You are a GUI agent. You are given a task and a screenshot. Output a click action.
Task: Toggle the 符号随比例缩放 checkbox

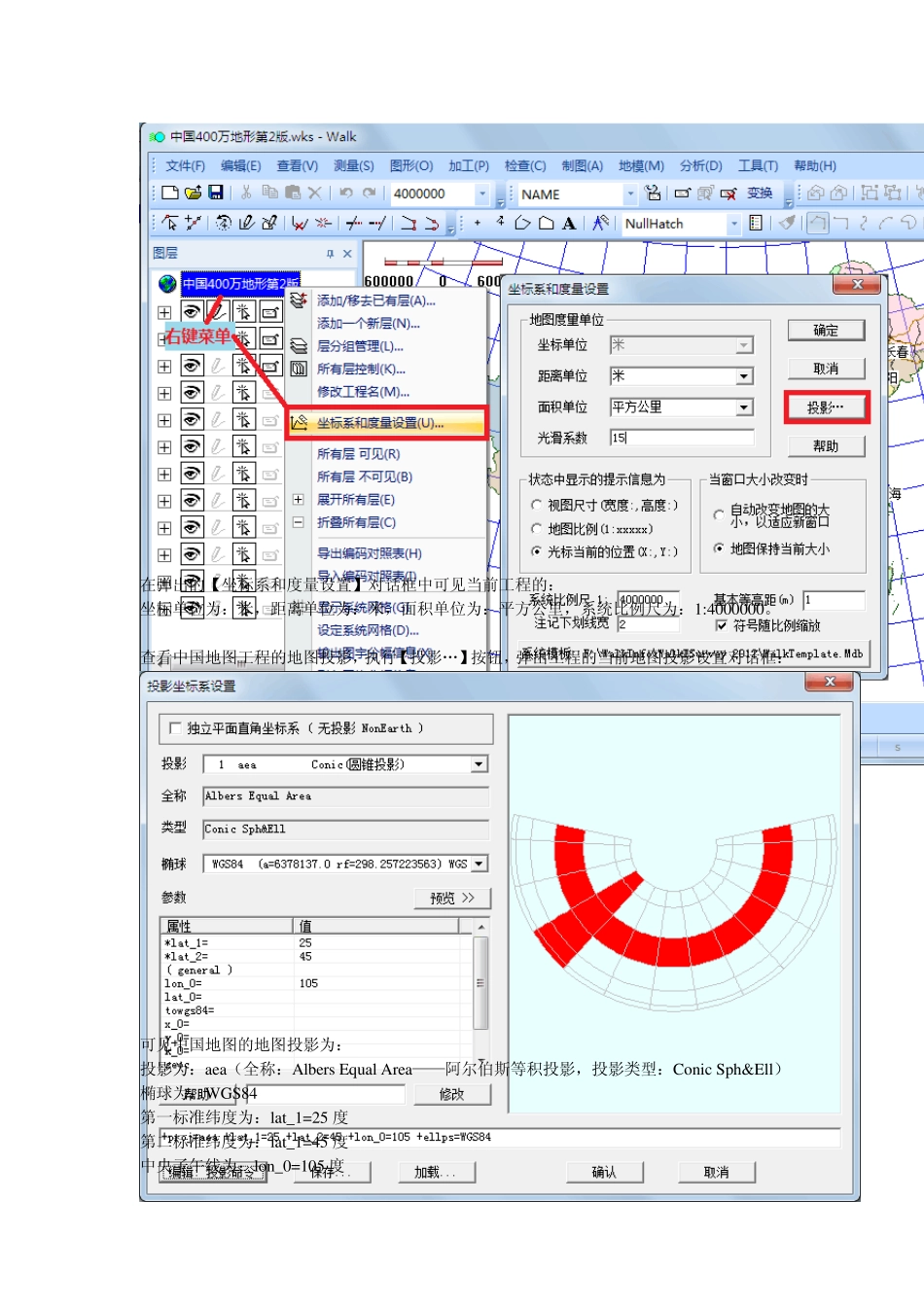pos(722,626)
